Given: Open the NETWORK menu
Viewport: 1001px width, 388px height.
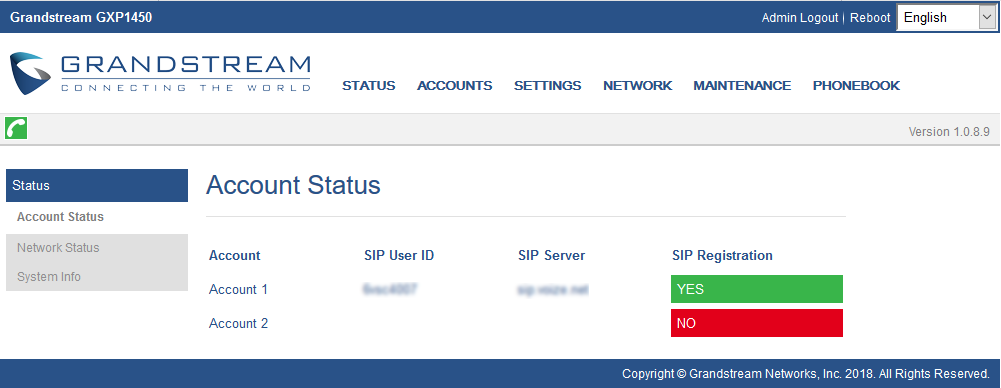Looking at the screenshot, I should pos(638,86).
